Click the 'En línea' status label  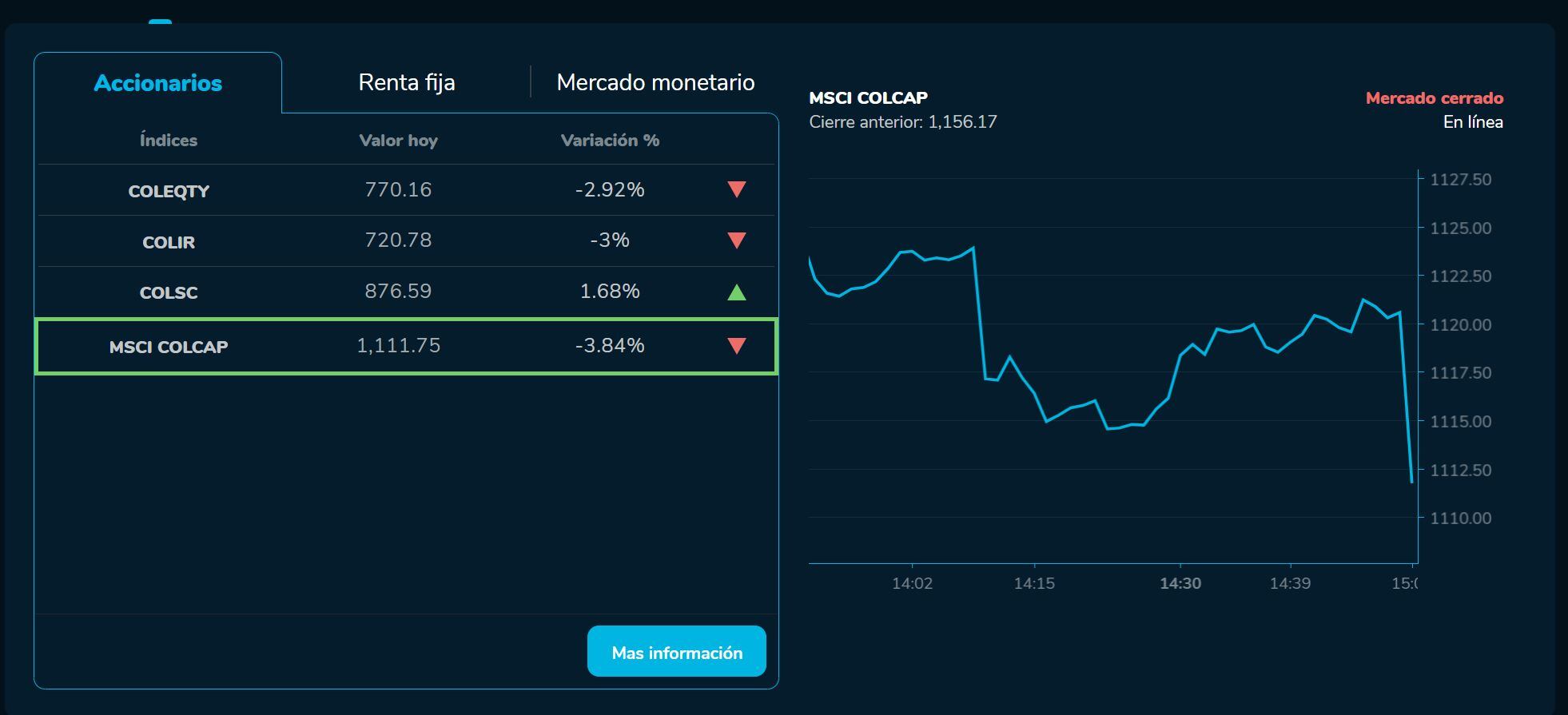pyautogui.click(x=1473, y=122)
